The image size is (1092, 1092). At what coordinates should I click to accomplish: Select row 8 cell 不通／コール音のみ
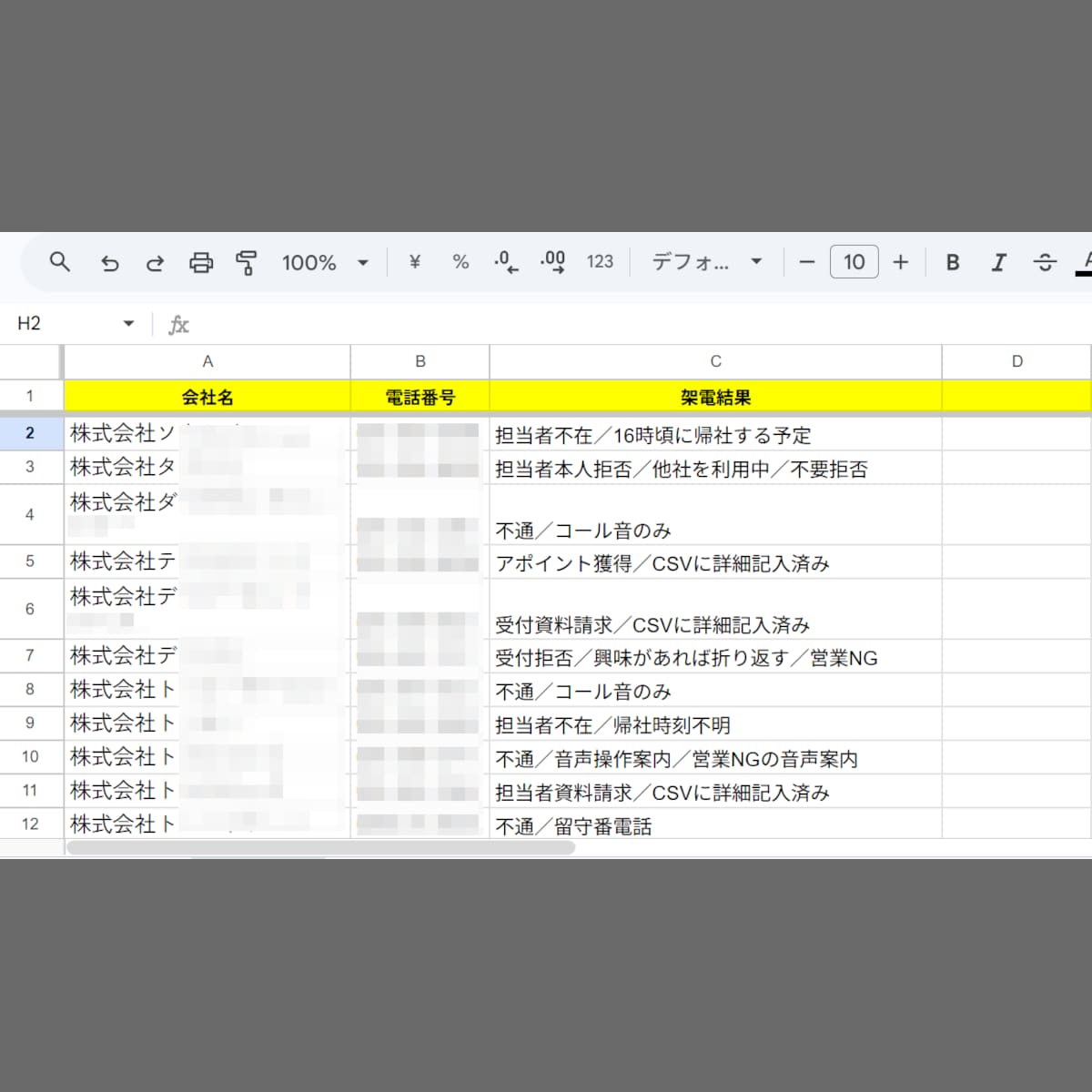(x=716, y=690)
